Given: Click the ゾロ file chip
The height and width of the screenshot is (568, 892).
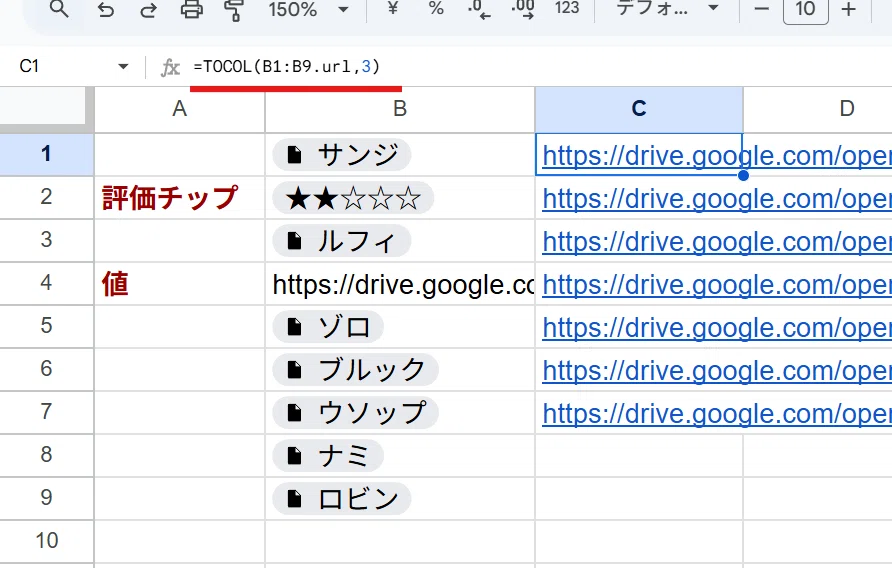Looking at the screenshot, I should 328,327.
